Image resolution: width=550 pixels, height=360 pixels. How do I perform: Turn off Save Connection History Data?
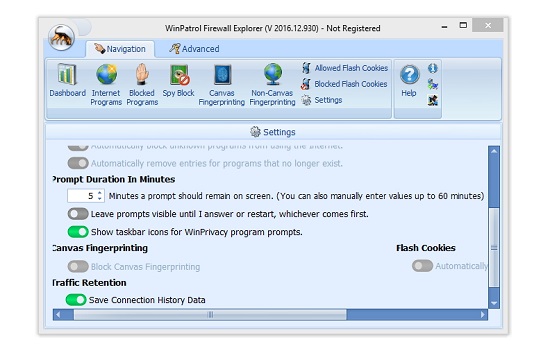pos(76,300)
